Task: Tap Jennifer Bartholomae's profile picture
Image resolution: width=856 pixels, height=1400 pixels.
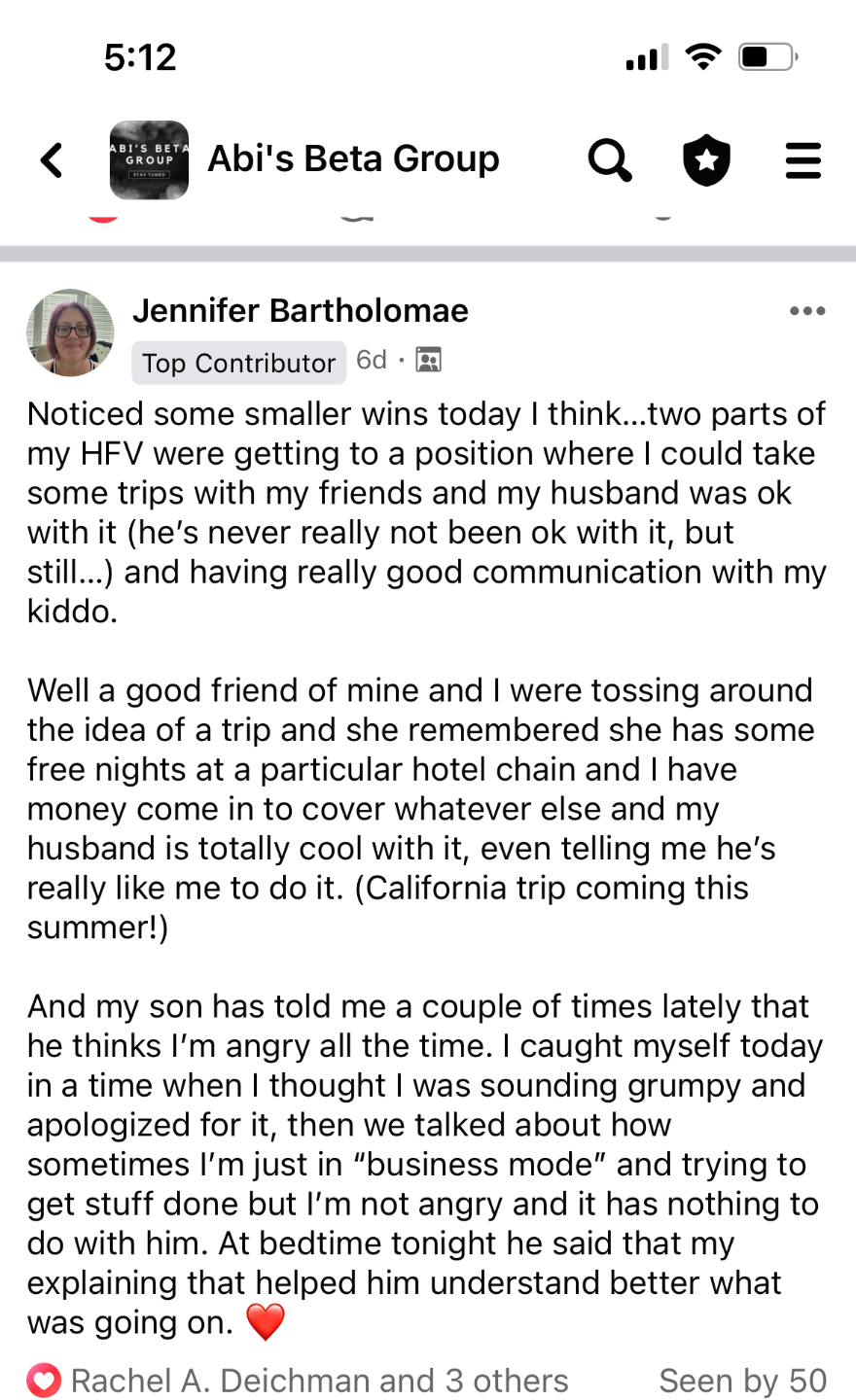Action: click(70, 332)
